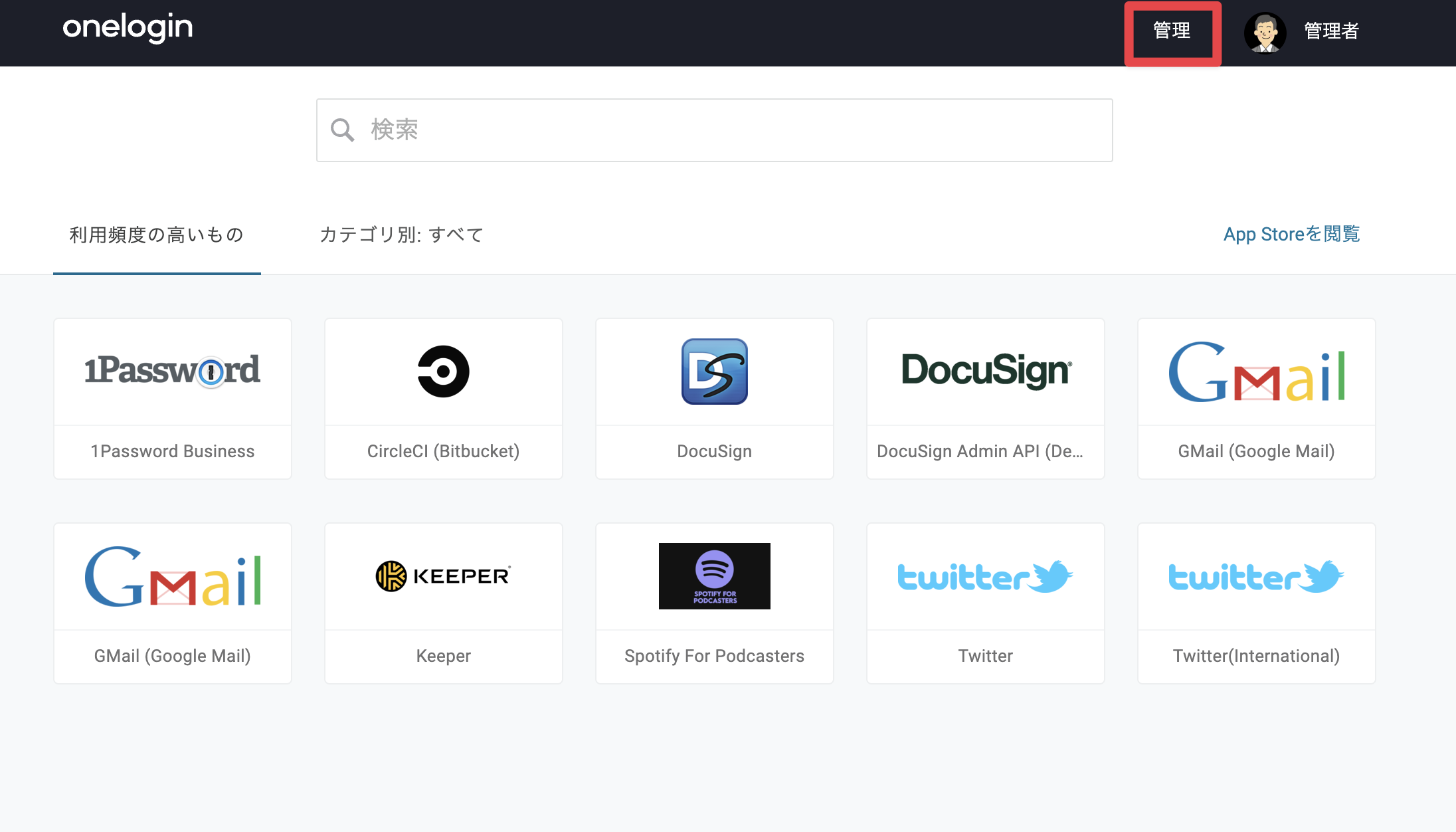Click the magnifying glass search icon
Image resolution: width=1456 pixels, height=832 pixels.
[x=343, y=130]
